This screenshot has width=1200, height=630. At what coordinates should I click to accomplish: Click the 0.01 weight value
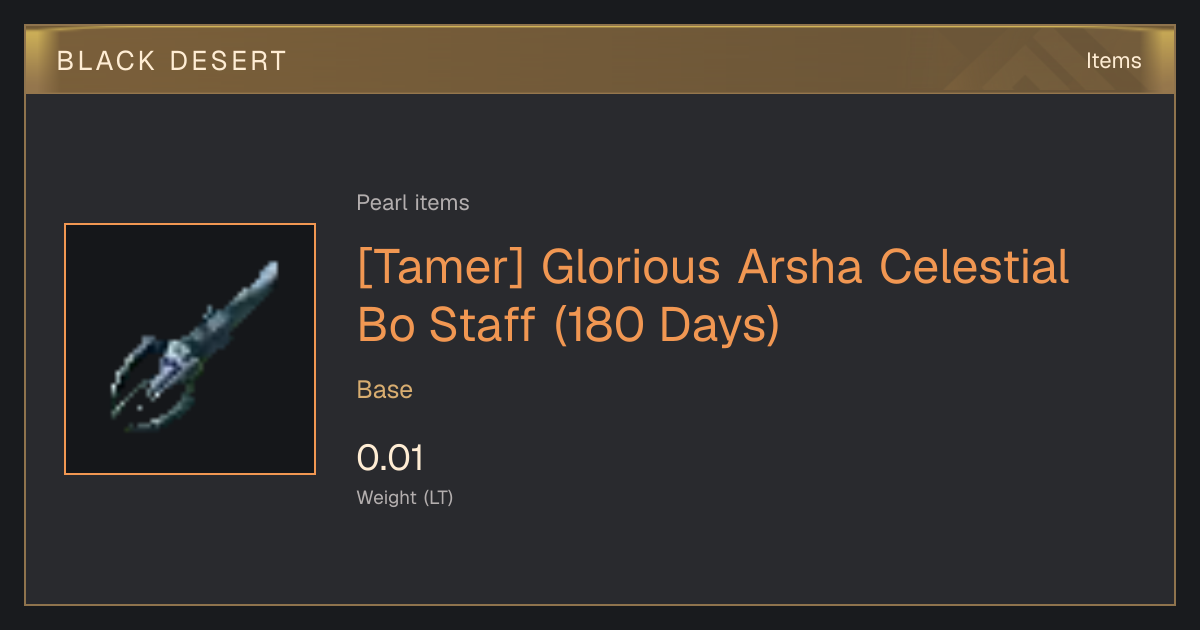390,458
